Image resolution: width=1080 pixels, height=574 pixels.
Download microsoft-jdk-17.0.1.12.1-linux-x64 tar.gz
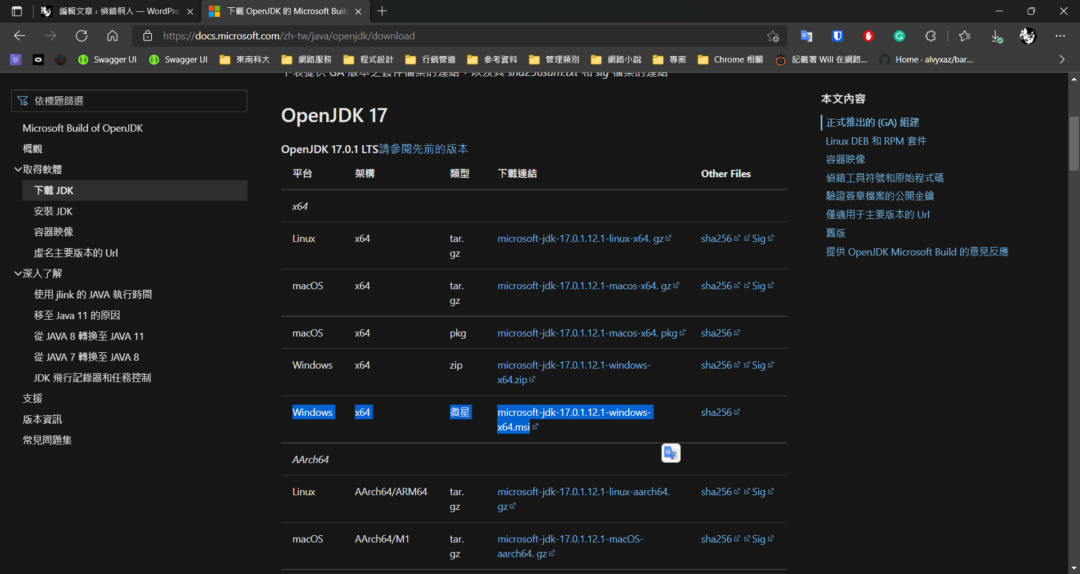(584, 238)
